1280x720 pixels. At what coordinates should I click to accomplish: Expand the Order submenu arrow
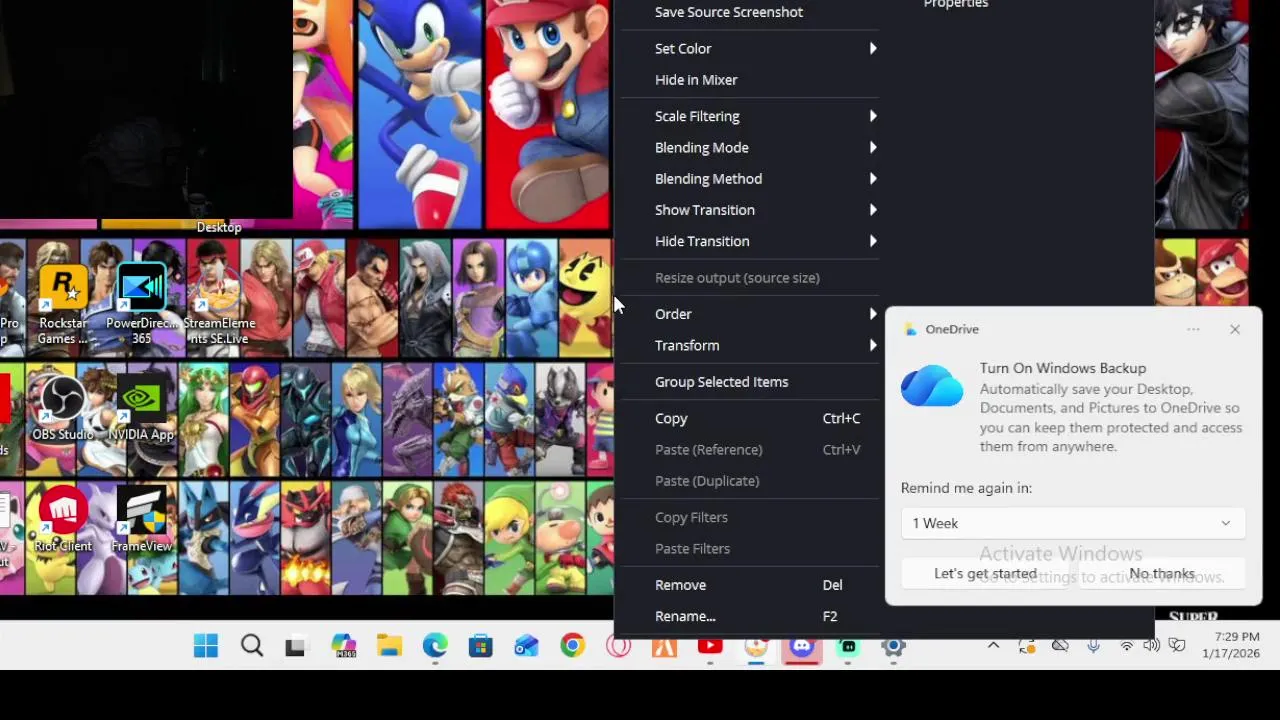[x=873, y=314]
